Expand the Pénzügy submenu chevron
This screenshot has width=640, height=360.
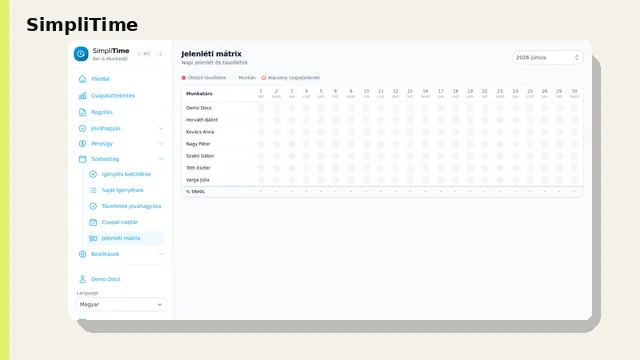[x=161, y=144]
